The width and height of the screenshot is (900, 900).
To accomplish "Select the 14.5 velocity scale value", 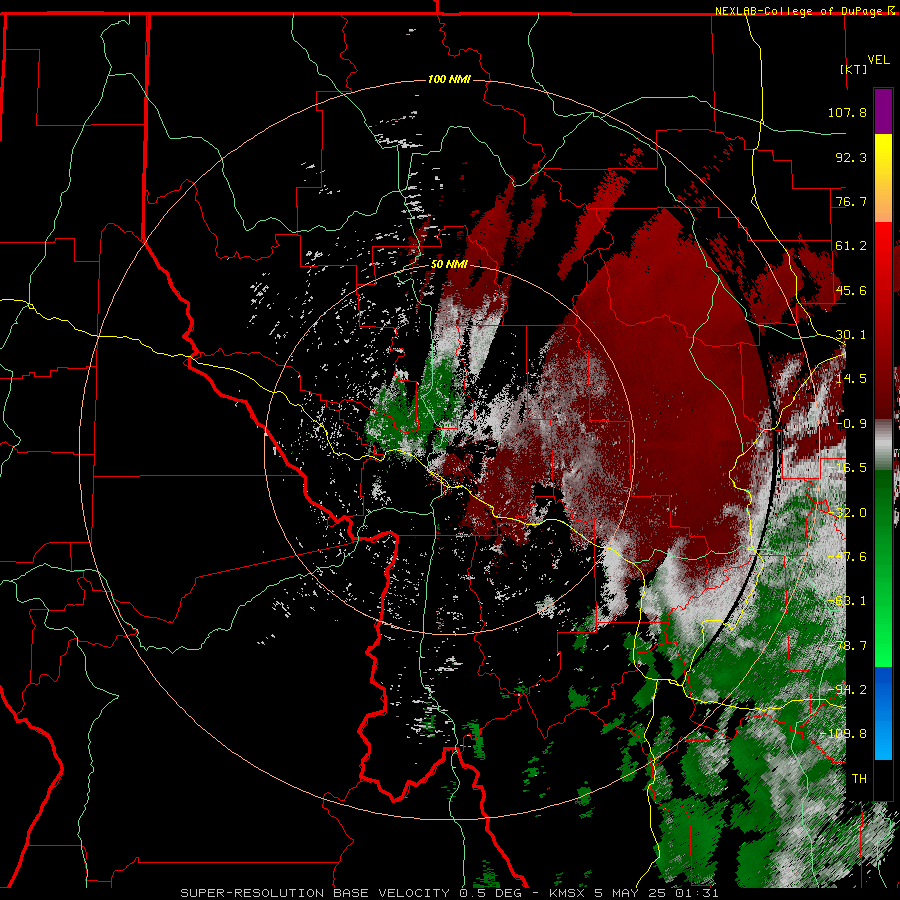I will 851,379.
